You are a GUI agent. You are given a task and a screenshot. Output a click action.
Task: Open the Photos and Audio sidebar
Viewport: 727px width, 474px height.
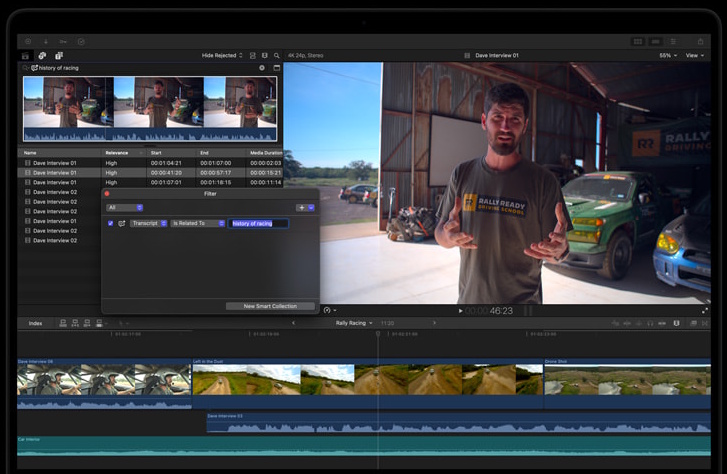click(42, 56)
